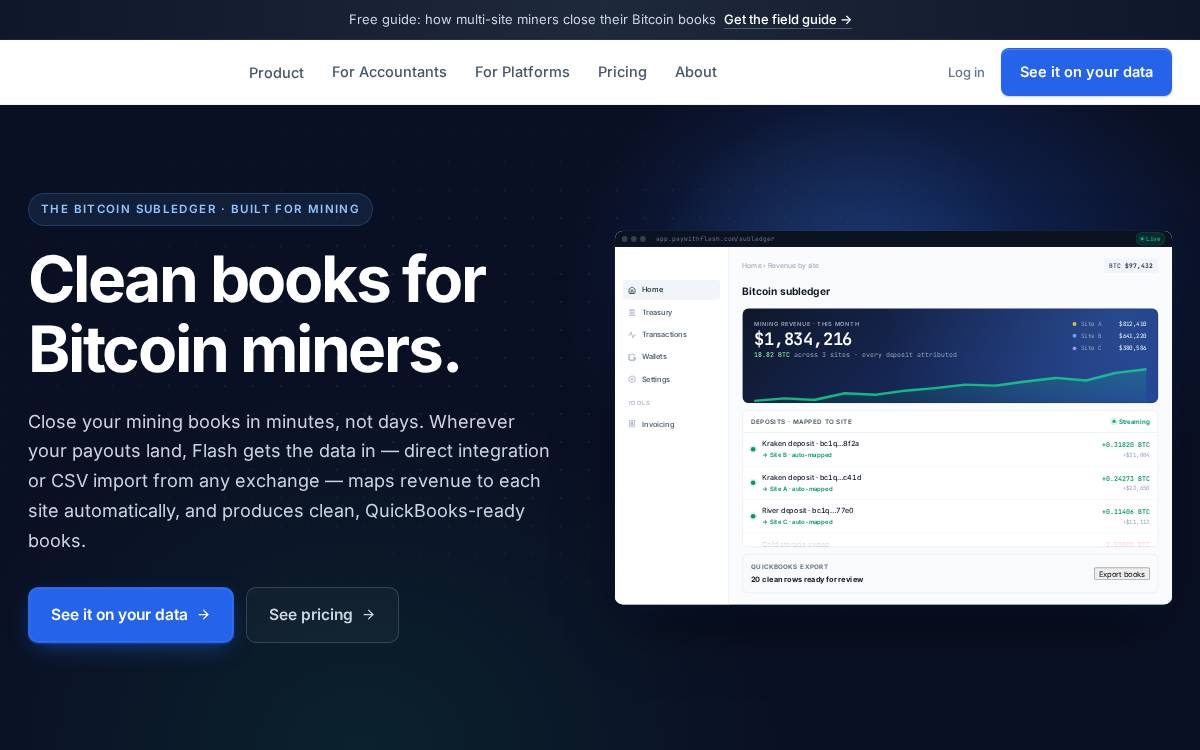Click the QUICKBOOKS EXPORT label
Image resolution: width=1200 pixels, height=750 pixels.
pos(790,567)
